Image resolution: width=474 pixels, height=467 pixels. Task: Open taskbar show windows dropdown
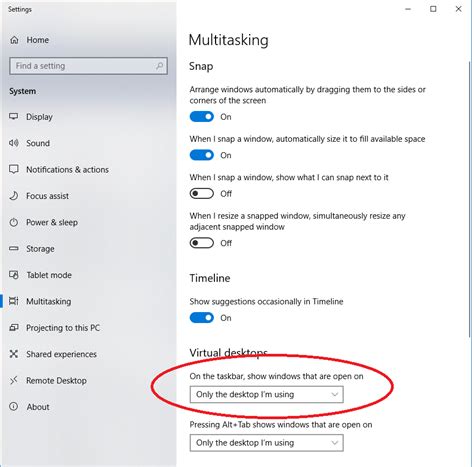266,394
